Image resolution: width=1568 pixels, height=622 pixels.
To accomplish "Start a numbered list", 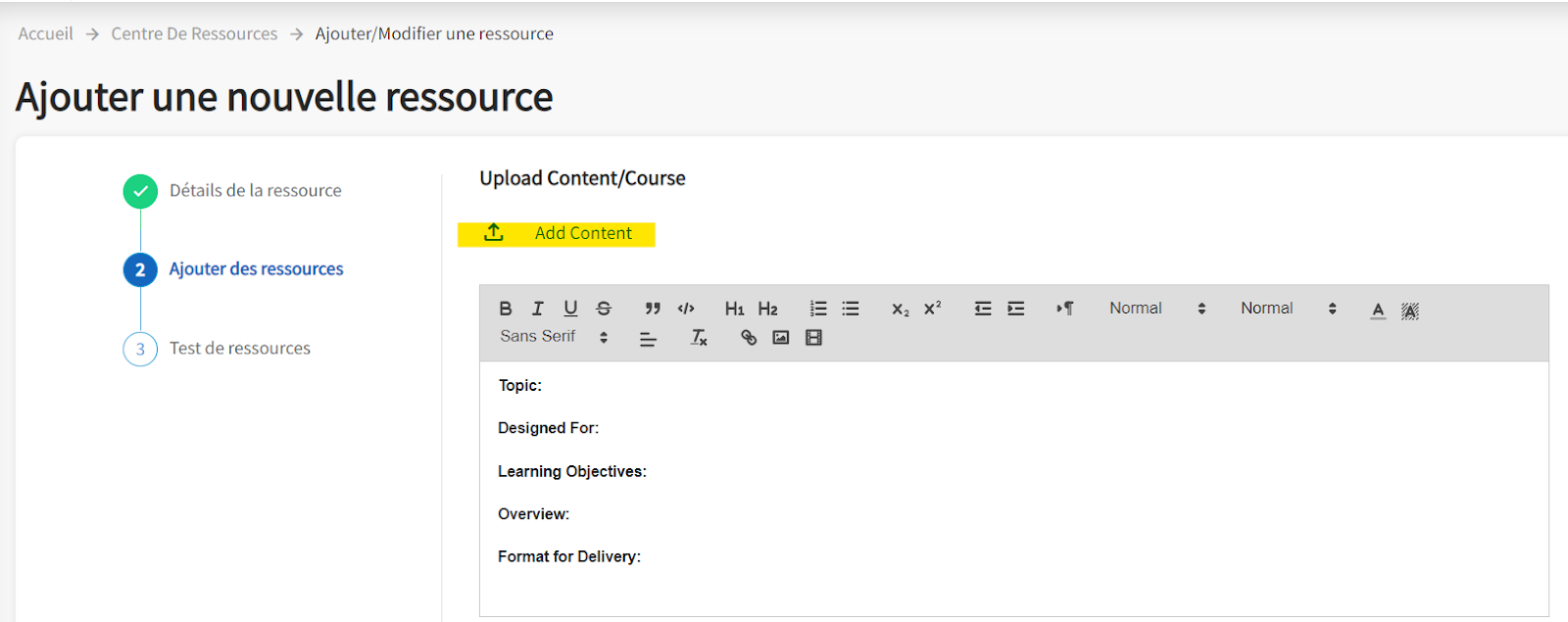I will [x=818, y=309].
